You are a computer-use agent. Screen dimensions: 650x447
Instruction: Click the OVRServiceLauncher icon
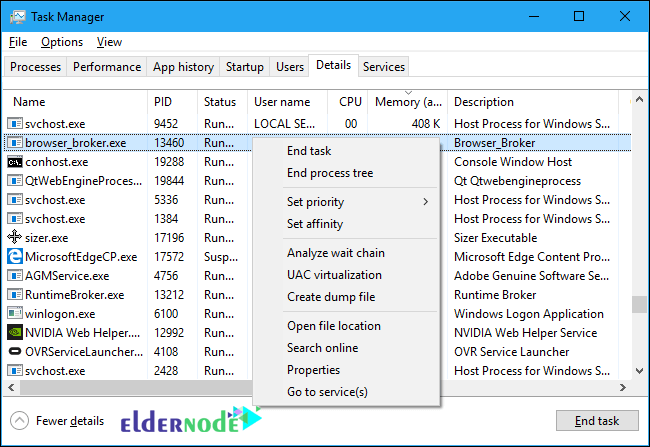pos(15,352)
